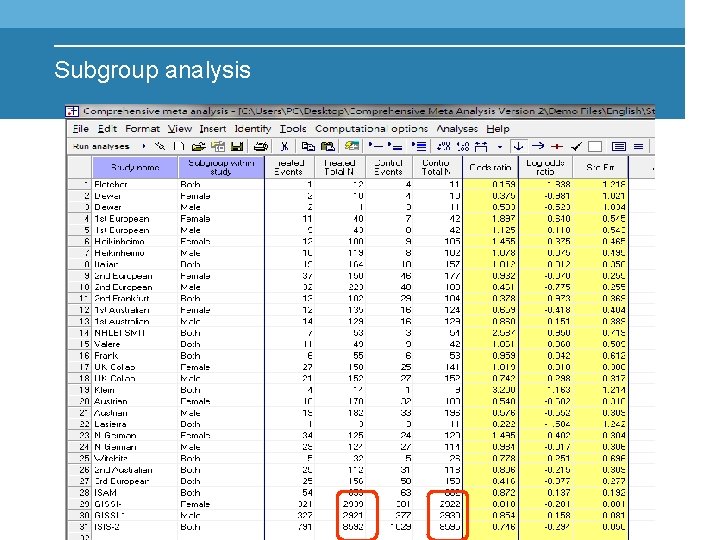Click the column width arrows icon
This screenshot has width=720, height=540.
coord(481,146)
